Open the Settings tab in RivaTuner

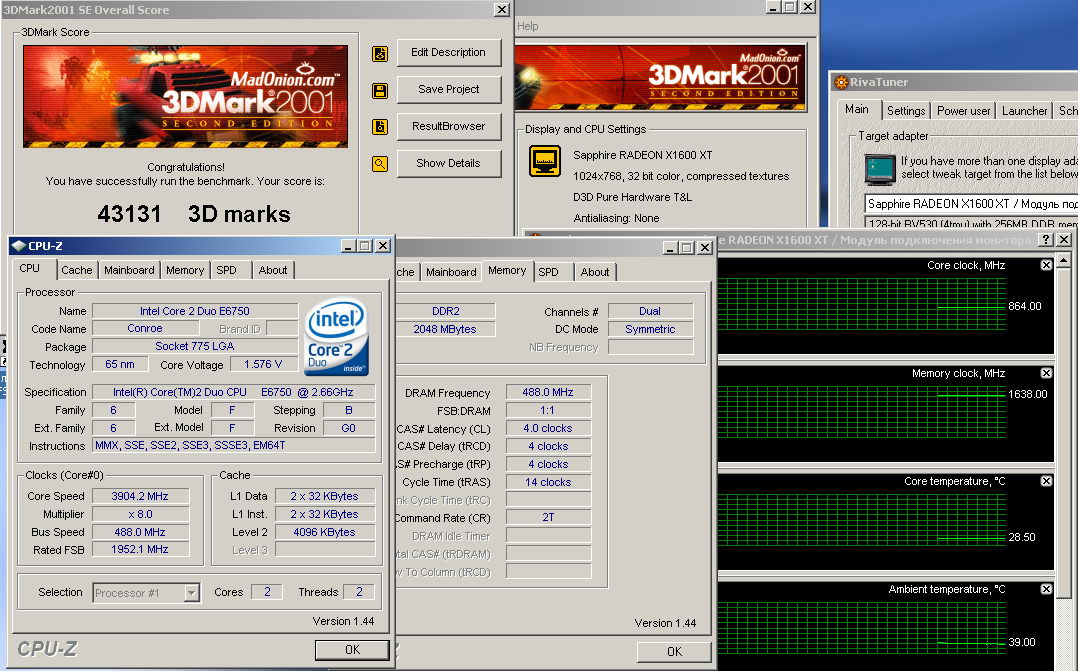click(905, 111)
